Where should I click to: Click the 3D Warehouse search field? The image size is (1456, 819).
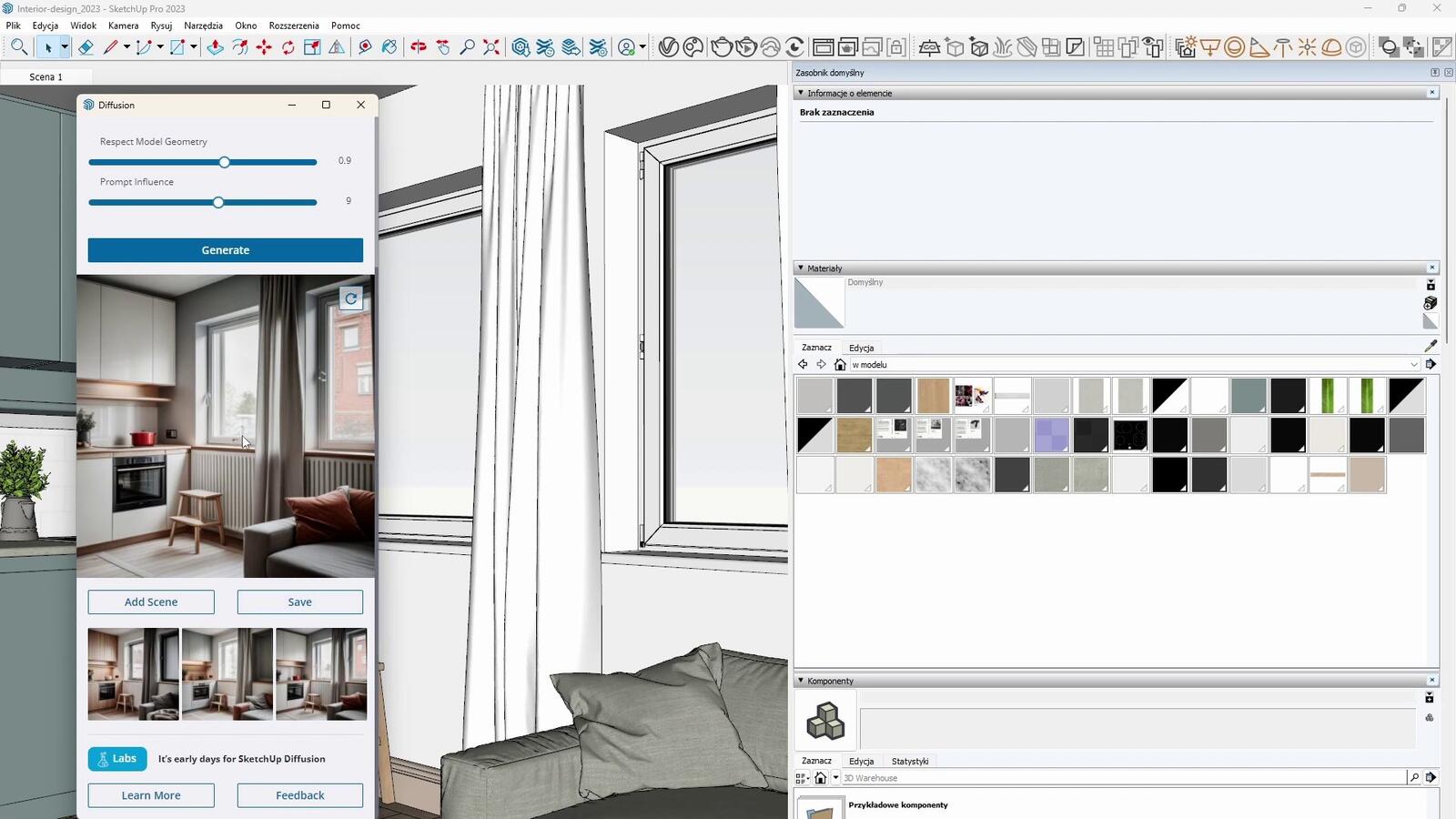pyautogui.click(x=1123, y=778)
